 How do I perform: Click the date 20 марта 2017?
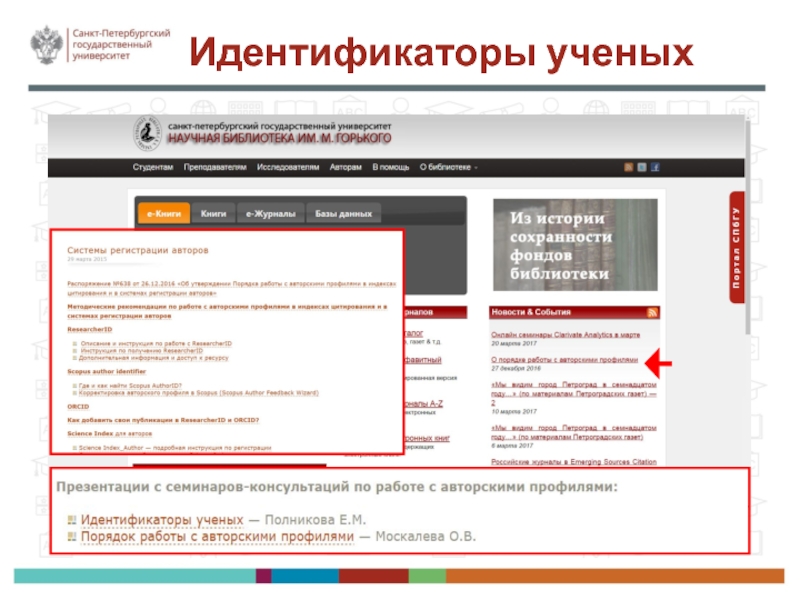[514, 343]
